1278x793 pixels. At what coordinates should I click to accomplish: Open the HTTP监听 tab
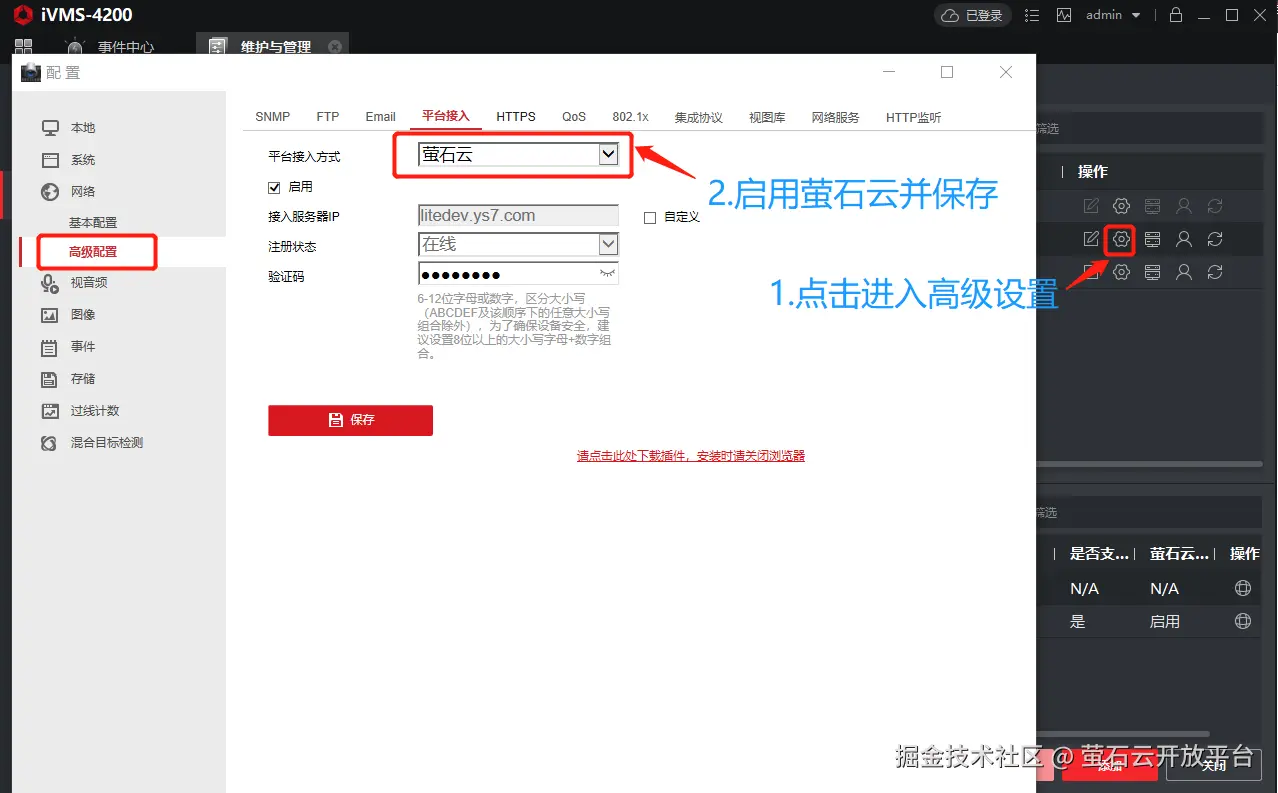913,117
